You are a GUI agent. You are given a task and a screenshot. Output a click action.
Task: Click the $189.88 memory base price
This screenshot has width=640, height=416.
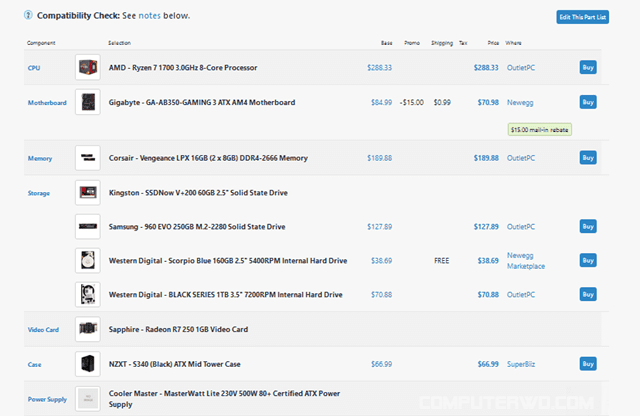[380, 158]
